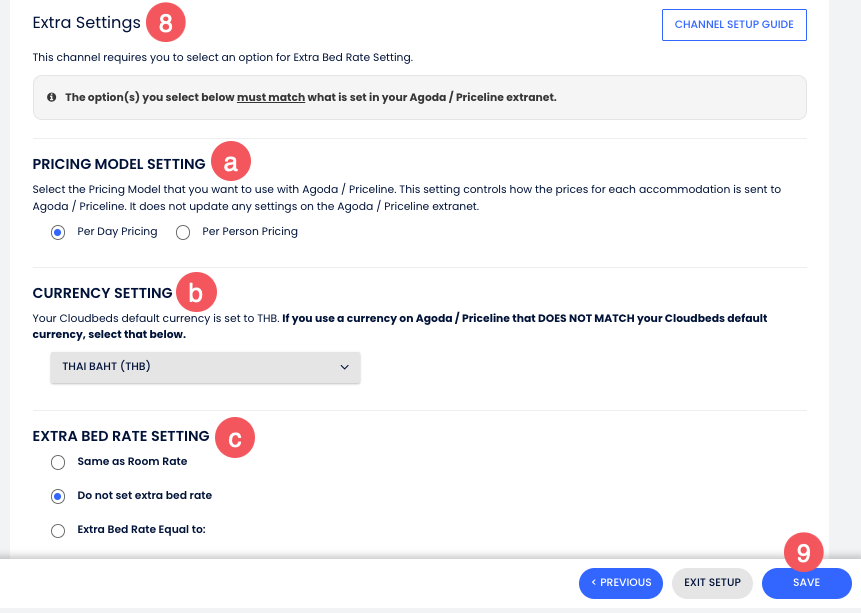861x613 pixels.
Task: Select Do not set extra bed rate
Action: coord(58,496)
